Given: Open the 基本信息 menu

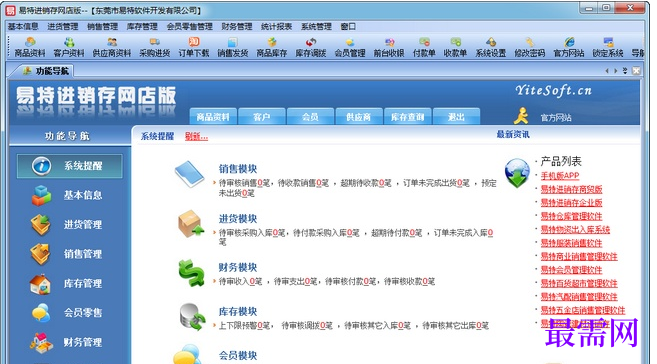Looking at the screenshot, I should point(23,26).
